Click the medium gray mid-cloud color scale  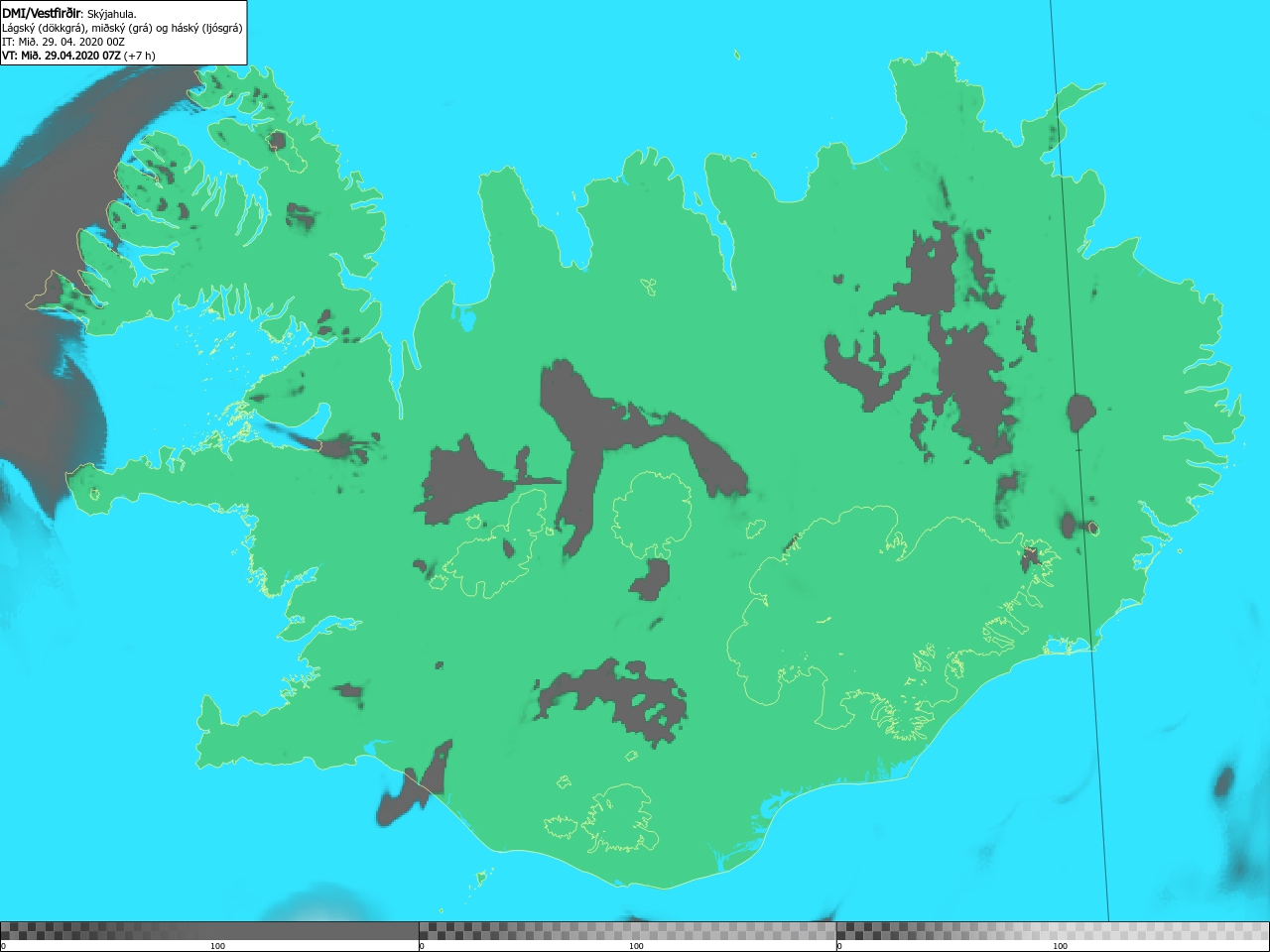click(627, 931)
